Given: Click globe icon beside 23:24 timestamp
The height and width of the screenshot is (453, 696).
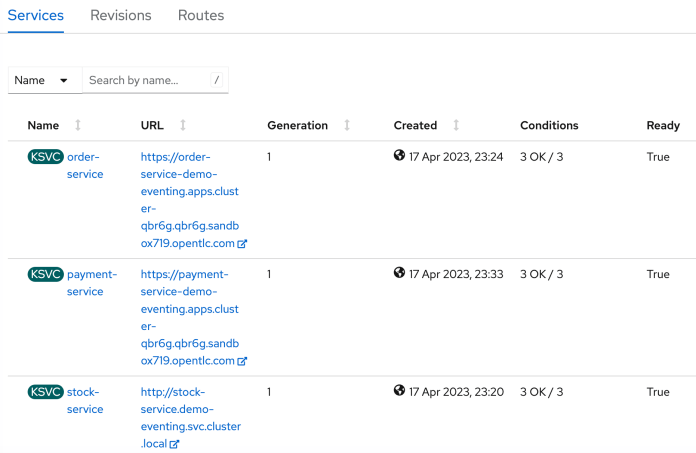Looking at the screenshot, I should pyautogui.click(x=399, y=155).
